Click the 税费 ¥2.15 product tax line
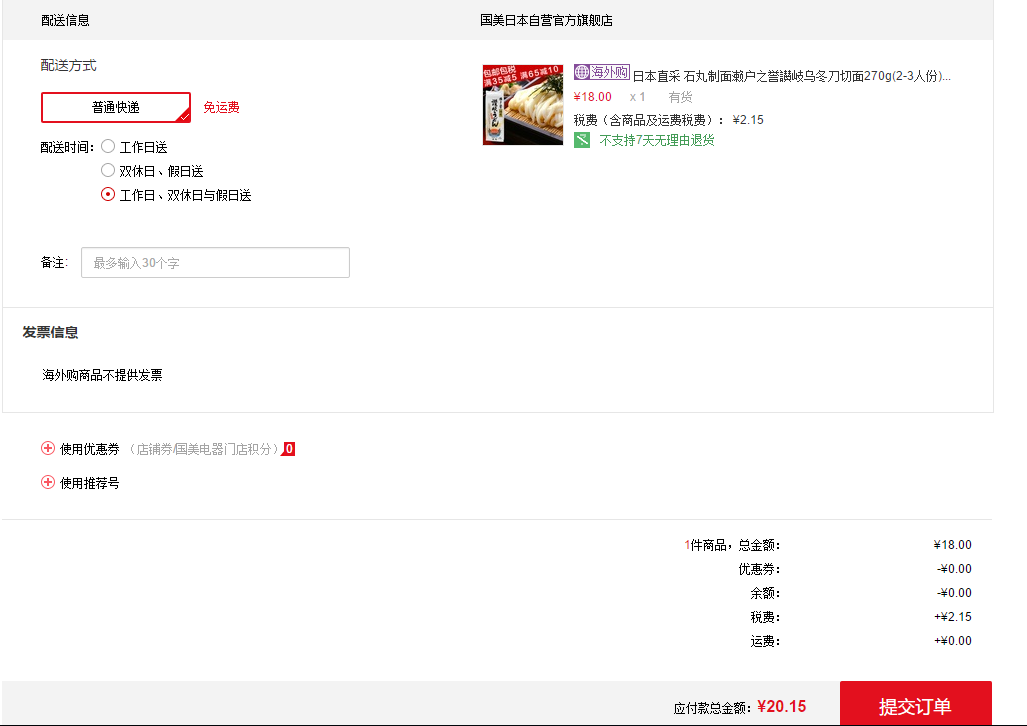The height and width of the screenshot is (726, 1027). click(x=669, y=120)
